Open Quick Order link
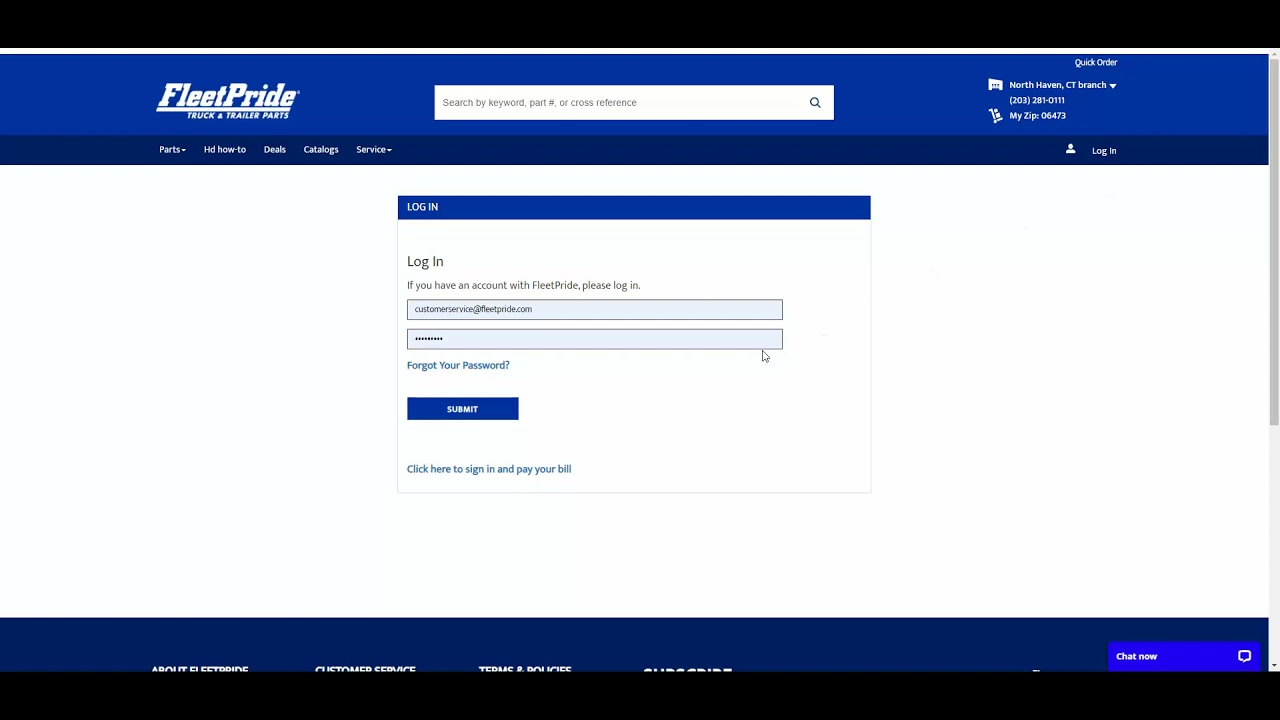This screenshot has width=1280, height=720. (x=1096, y=63)
